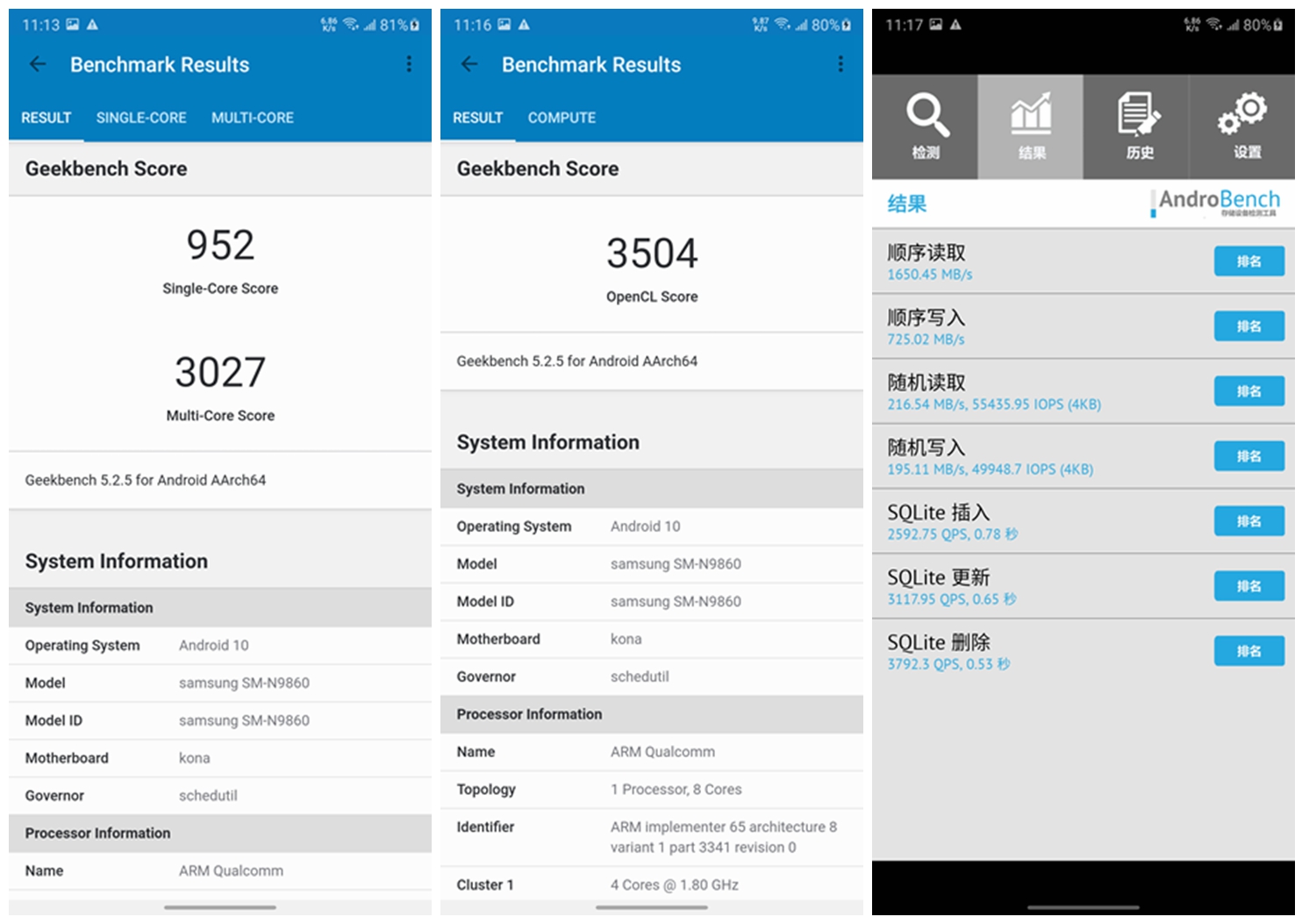Tap the 3027 Multi-Core Score value

point(220,372)
